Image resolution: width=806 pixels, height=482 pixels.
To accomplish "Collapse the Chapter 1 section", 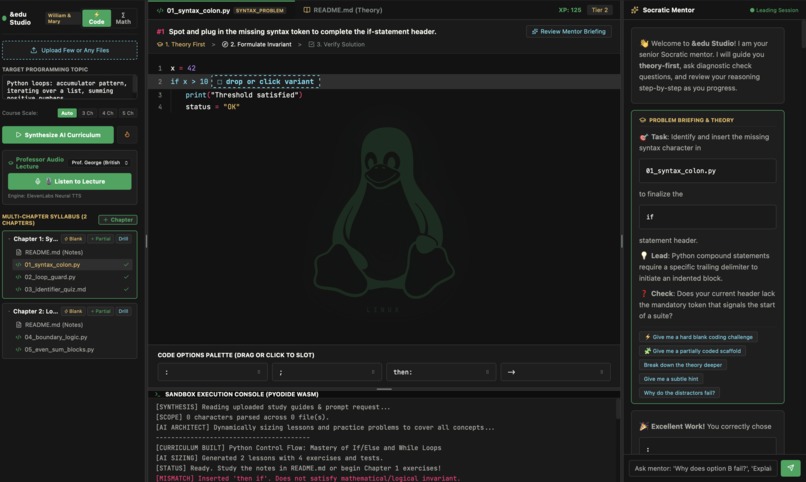I will (x=9, y=239).
